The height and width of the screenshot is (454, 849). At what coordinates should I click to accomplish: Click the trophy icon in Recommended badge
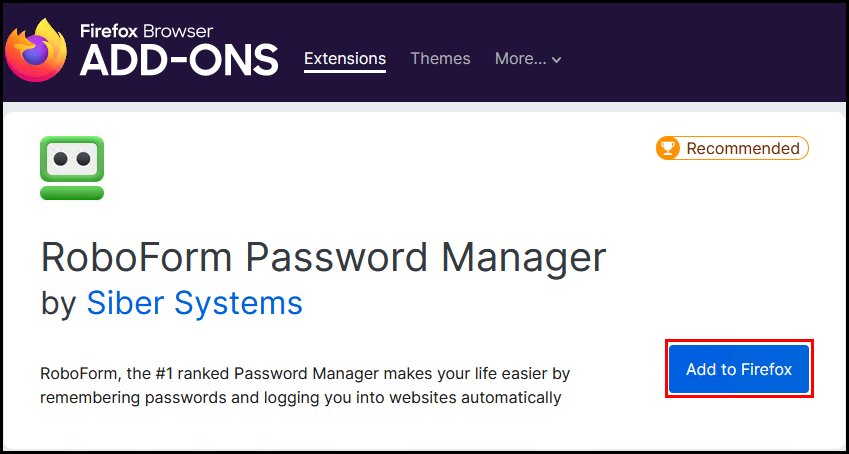[x=668, y=149]
